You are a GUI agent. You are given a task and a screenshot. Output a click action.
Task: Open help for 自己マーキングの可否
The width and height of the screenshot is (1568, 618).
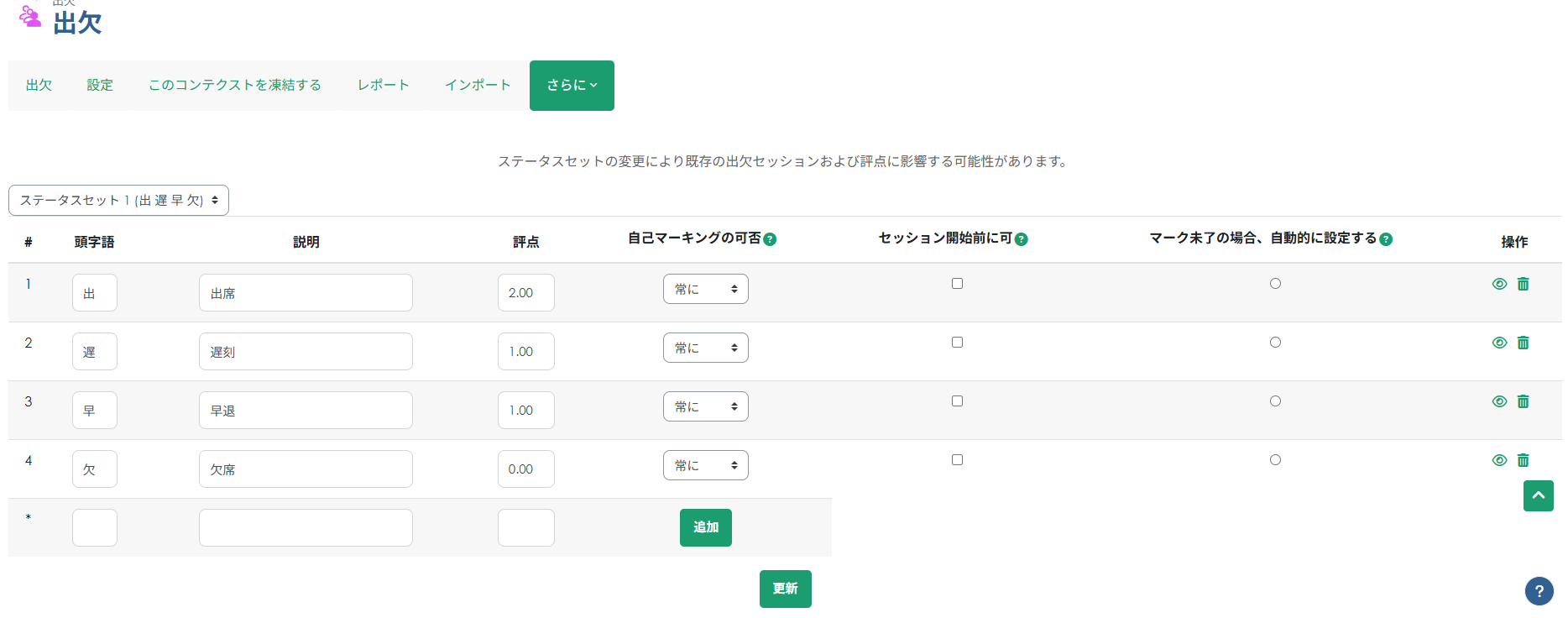[770, 239]
